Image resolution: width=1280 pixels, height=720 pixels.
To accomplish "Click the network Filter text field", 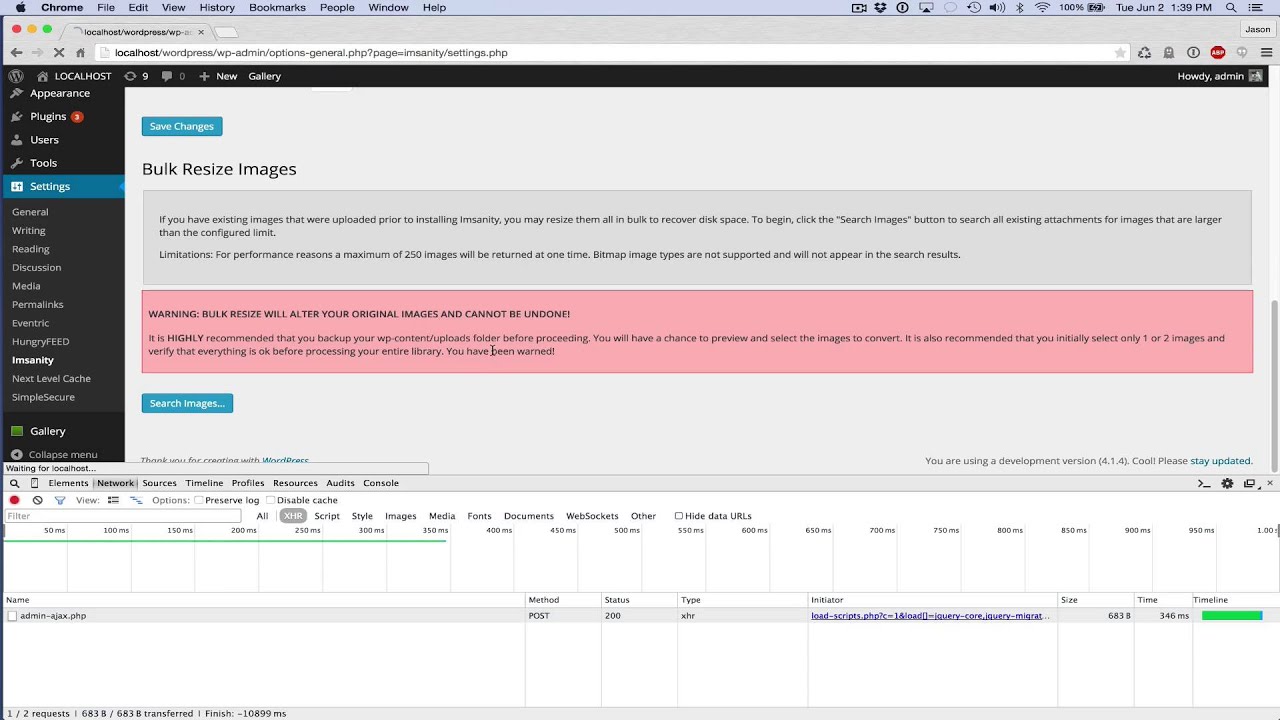I will [x=122, y=516].
